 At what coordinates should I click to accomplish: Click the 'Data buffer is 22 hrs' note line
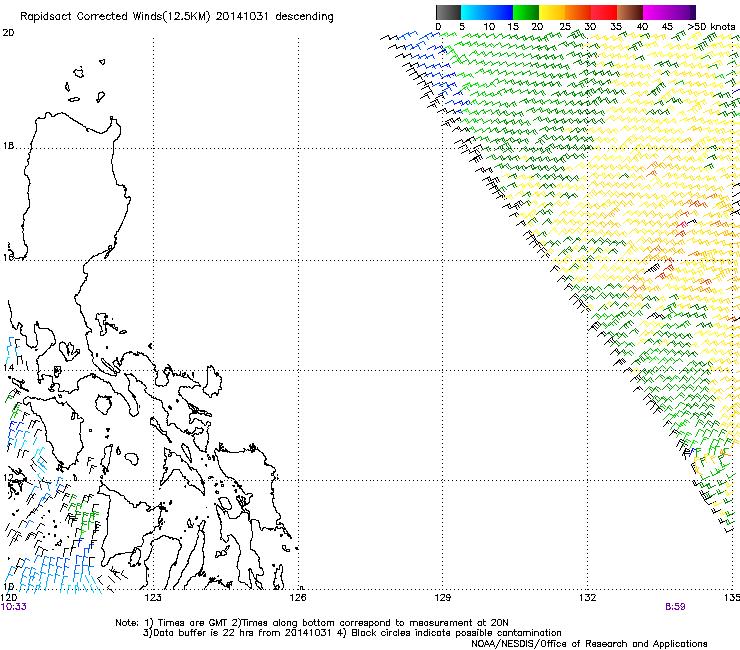point(352,633)
